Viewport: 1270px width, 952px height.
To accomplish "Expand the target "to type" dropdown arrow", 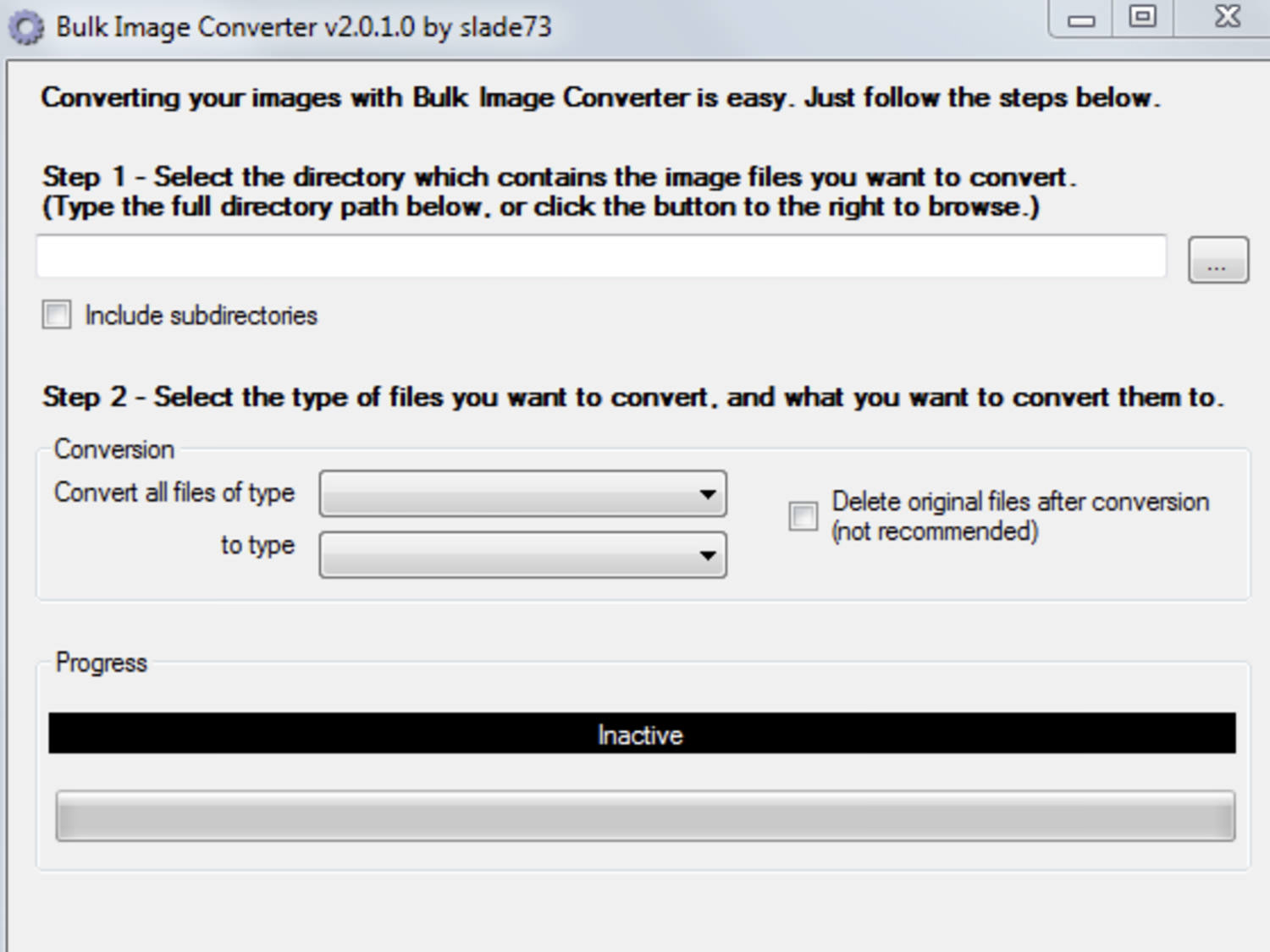I will pyautogui.click(x=707, y=556).
